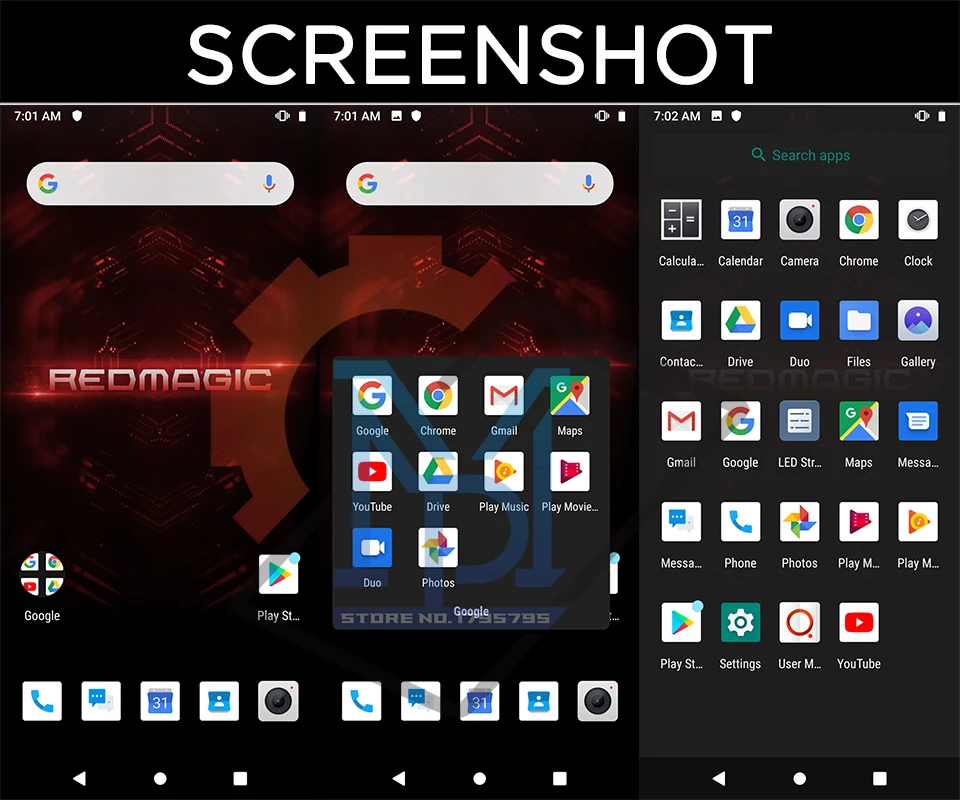The height and width of the screenshot is (800, 960).
Task: Open Play Movies in the app drawer
Action: click(858, 521)
